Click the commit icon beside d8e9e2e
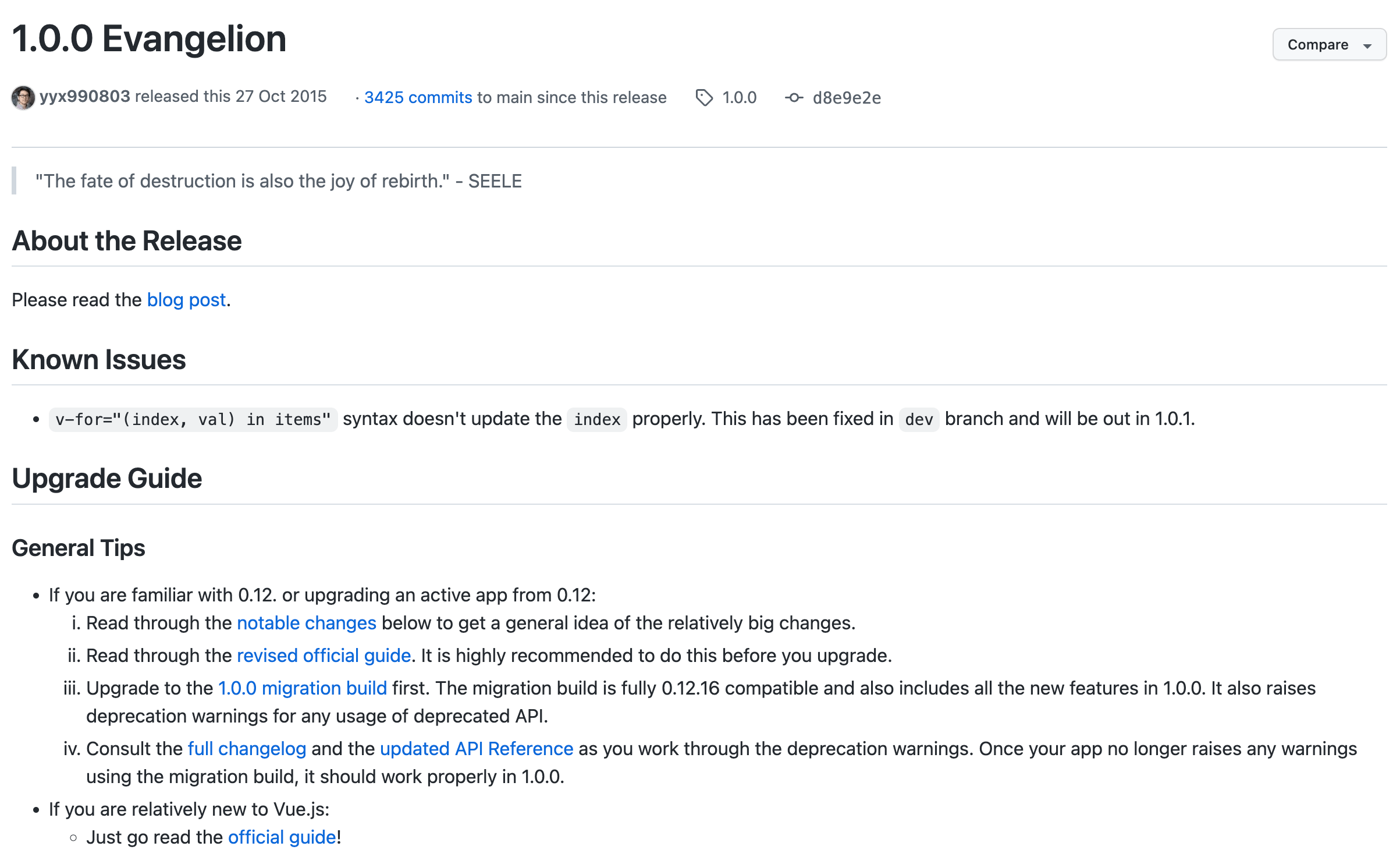Screen dimensions: 1400x864 (x=794, y=98)
